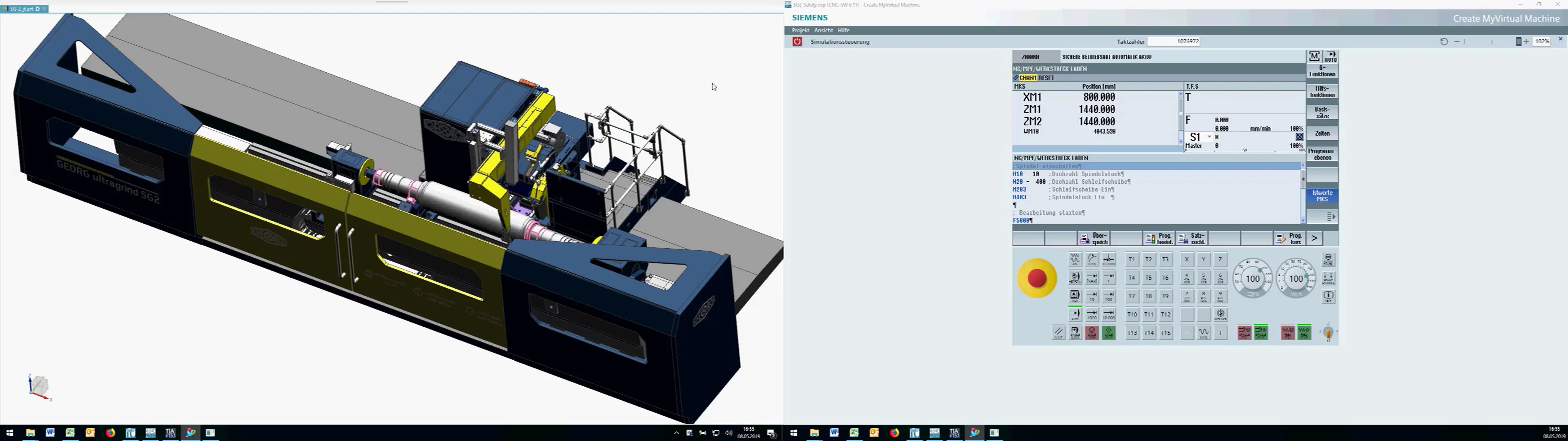Click Basissätze softkey
1568x441 pixels.
1323,113
